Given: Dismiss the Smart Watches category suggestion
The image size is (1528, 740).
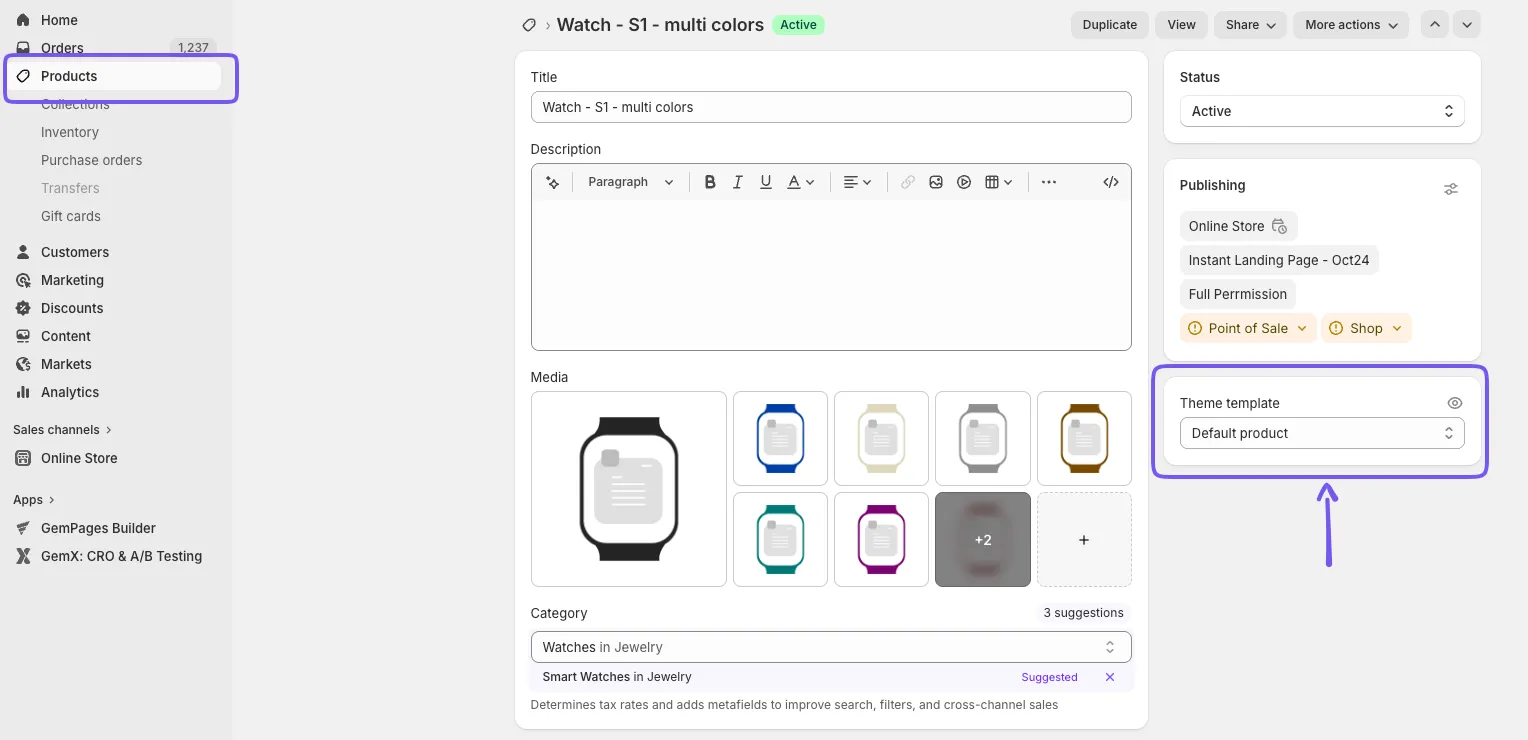Looking at the screenshot, I should coord(1110,677).
